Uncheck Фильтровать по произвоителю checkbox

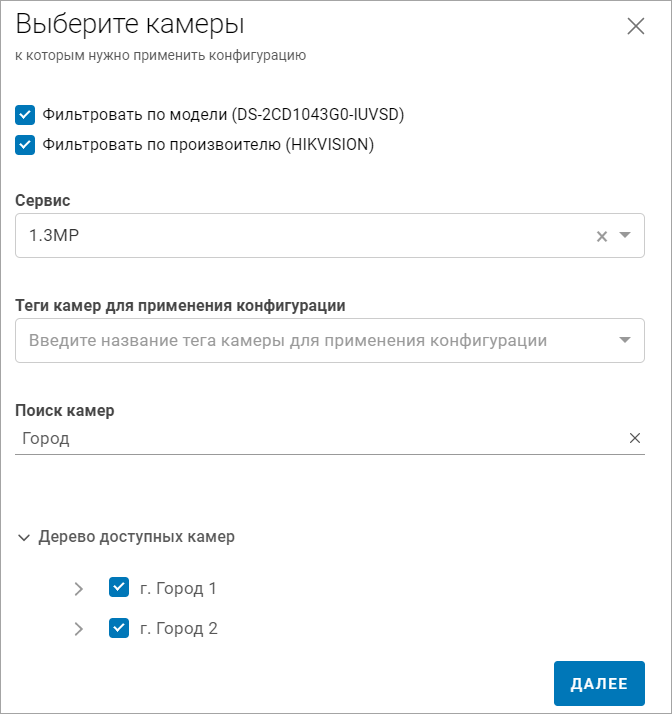(26, 144)
